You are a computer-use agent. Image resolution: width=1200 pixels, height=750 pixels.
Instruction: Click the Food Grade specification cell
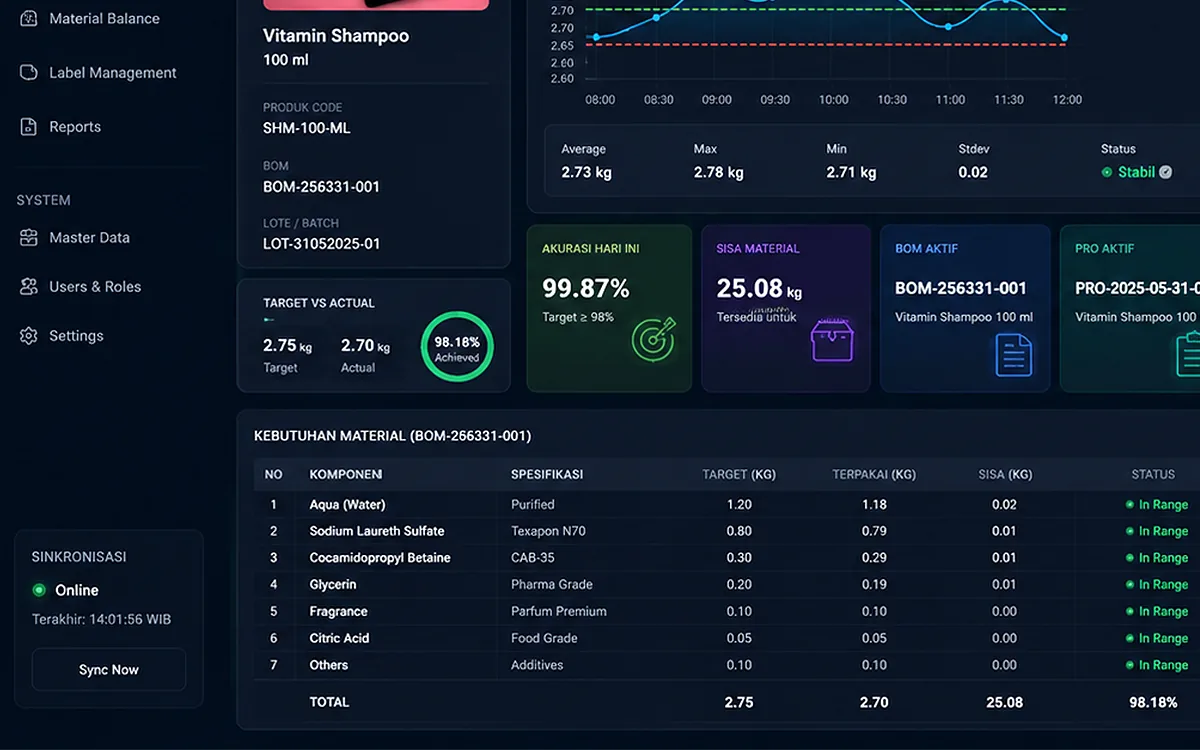click(545, 638)
